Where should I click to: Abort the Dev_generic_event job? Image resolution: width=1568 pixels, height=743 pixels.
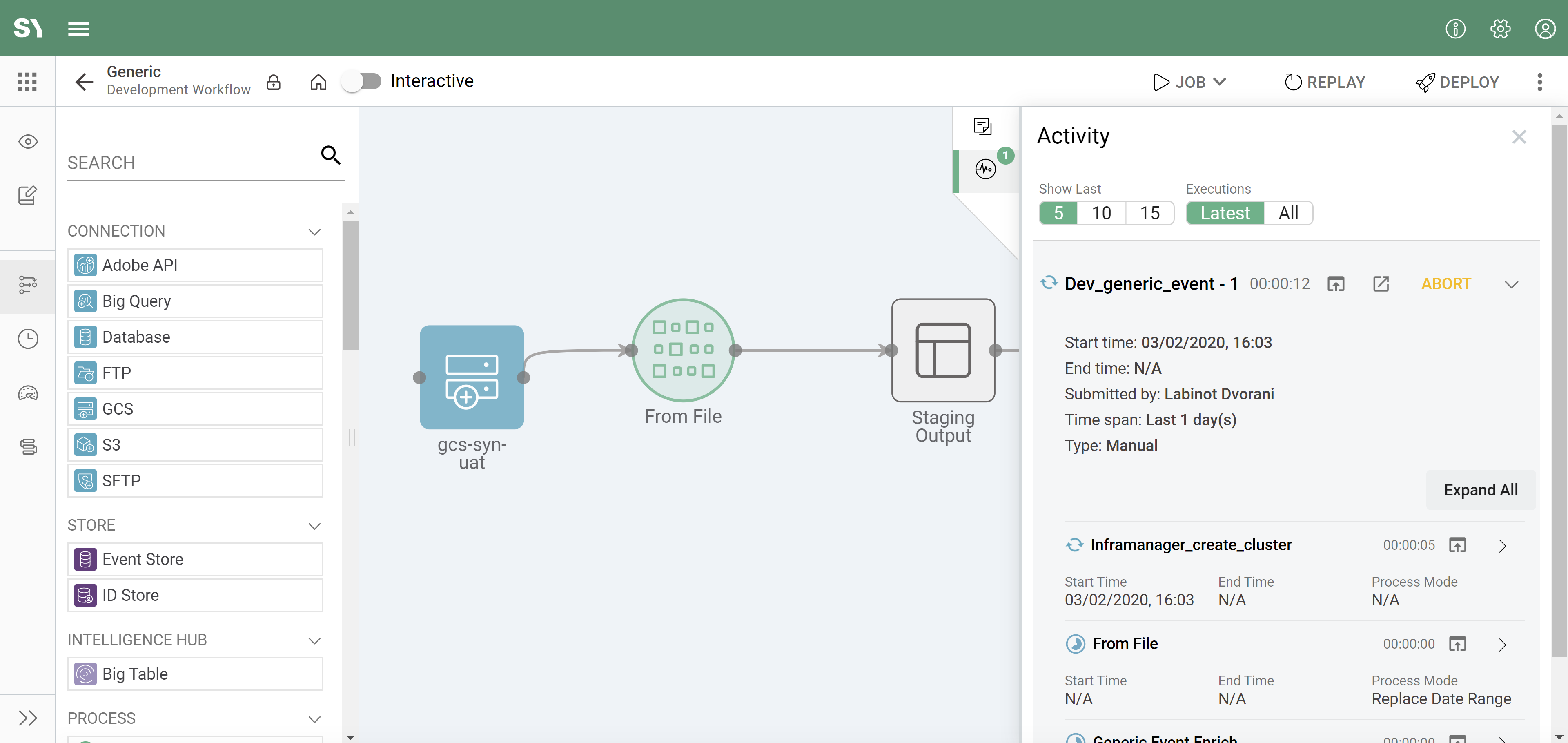(x=1445, y=284)
